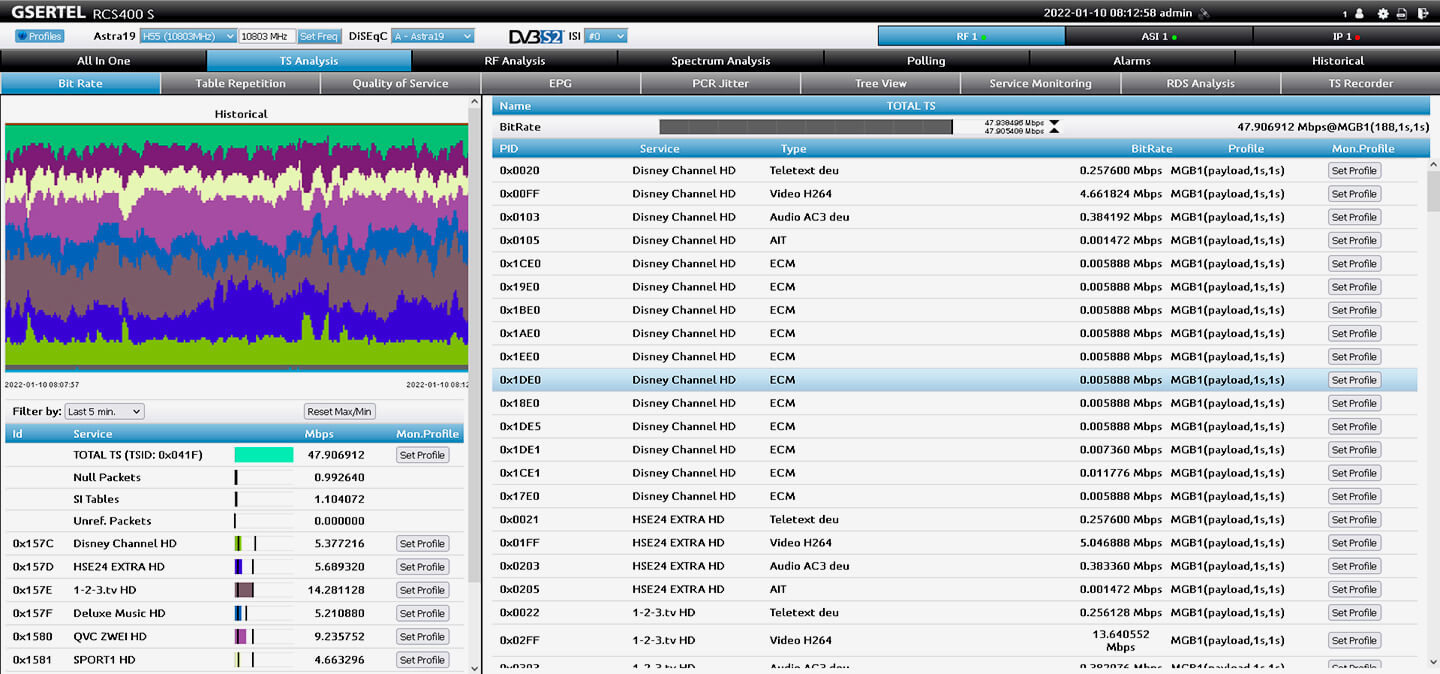Set Profile for Disney Channel HD service
This screenshot has width=1440, height=674.
(x=422, y=544)
